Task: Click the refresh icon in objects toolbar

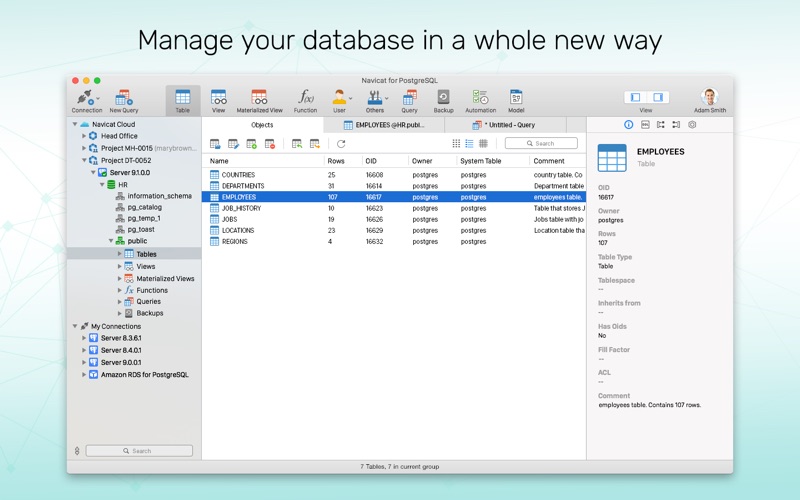Action: 341,144
